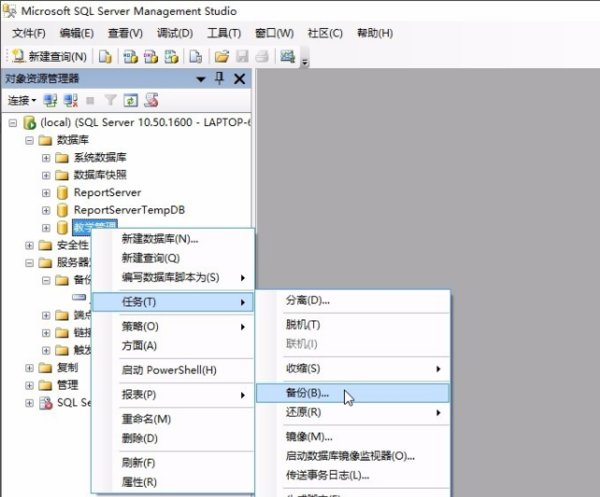Expand the 数据库快照 folder
Image resolution: width=600 pixels, height=497 pixels.
pos(46,175)
